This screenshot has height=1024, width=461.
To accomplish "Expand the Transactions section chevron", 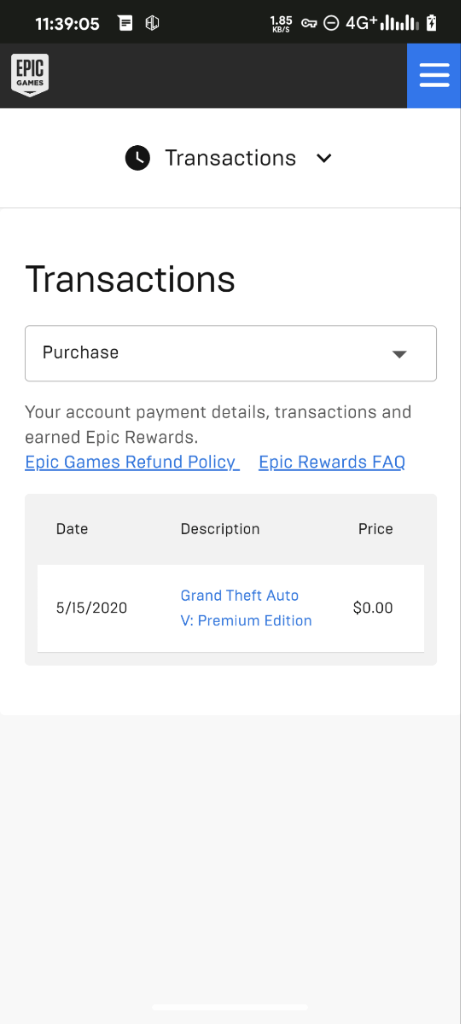I will (x=324, y=158).
